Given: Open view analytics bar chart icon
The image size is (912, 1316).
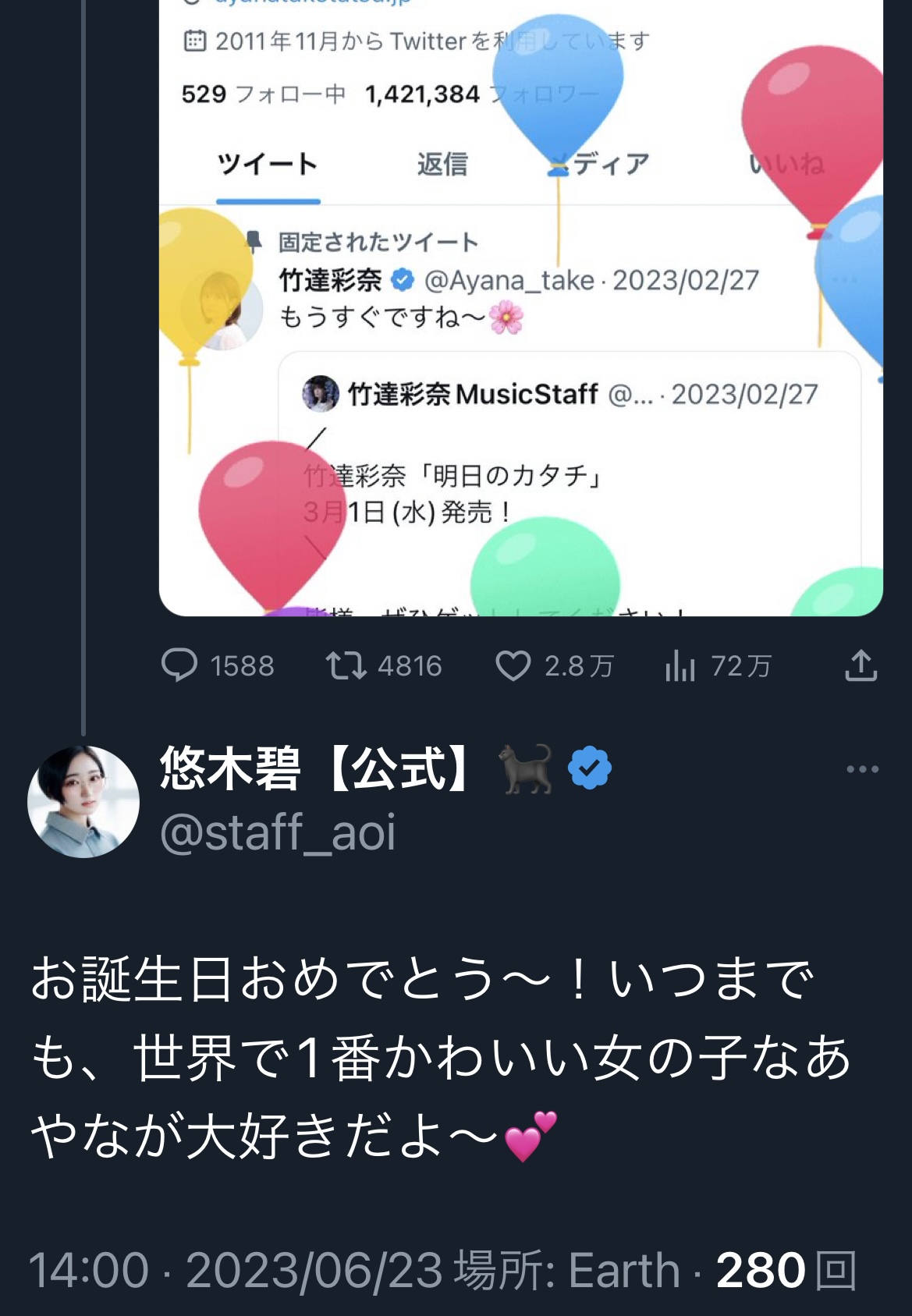Looking at the screenshot, I should pos(680,666).
